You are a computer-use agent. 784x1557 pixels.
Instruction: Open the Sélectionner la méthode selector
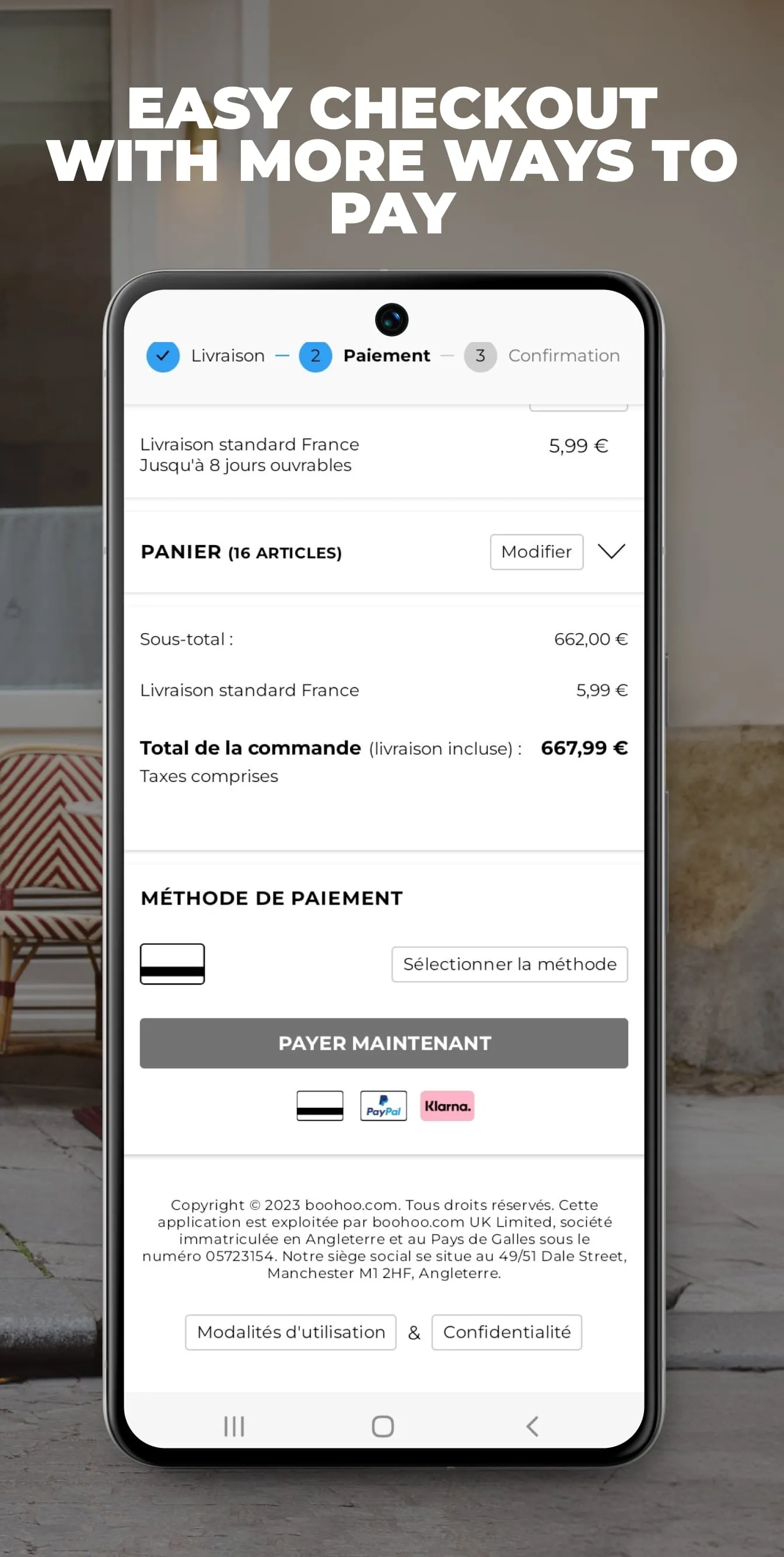pos(510,964)
